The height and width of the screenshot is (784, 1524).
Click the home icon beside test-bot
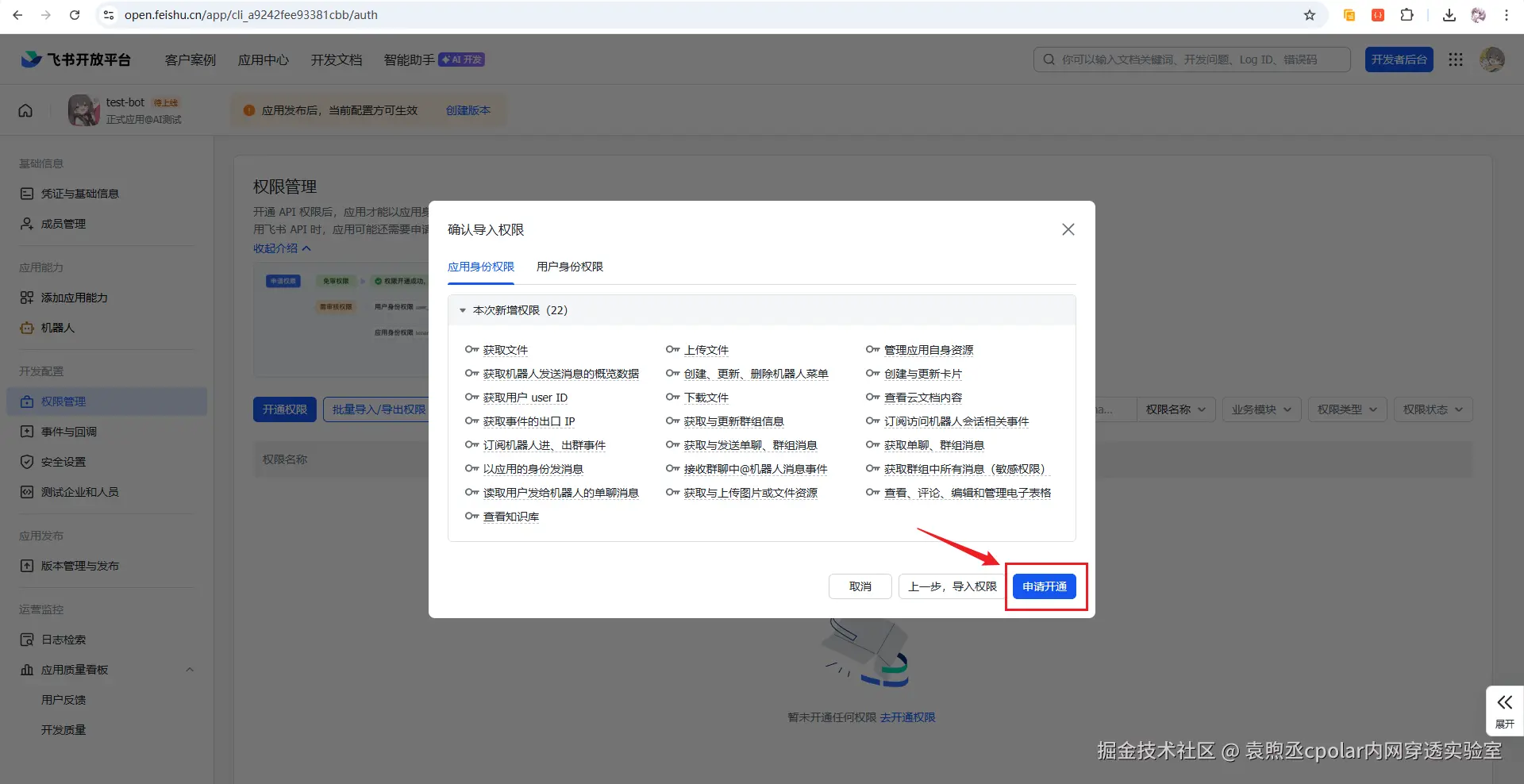[x=25, y=110]
